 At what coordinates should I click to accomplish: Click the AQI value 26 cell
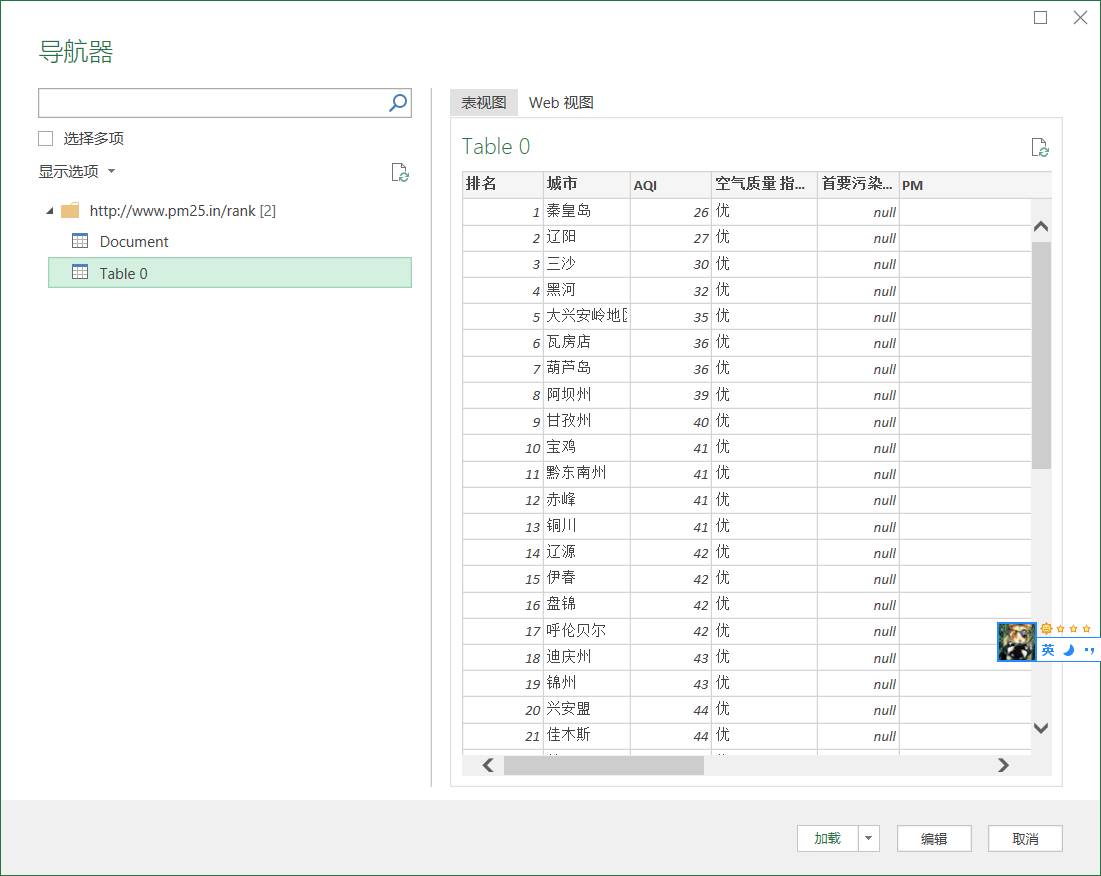click(x=671, y=211)
